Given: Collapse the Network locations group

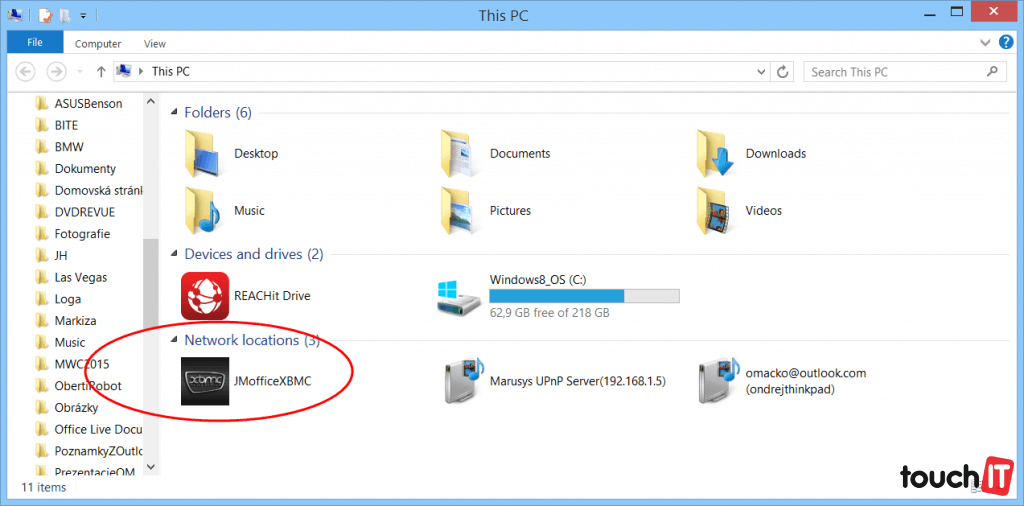Looking at the screenshot, I should coord(175,341).
